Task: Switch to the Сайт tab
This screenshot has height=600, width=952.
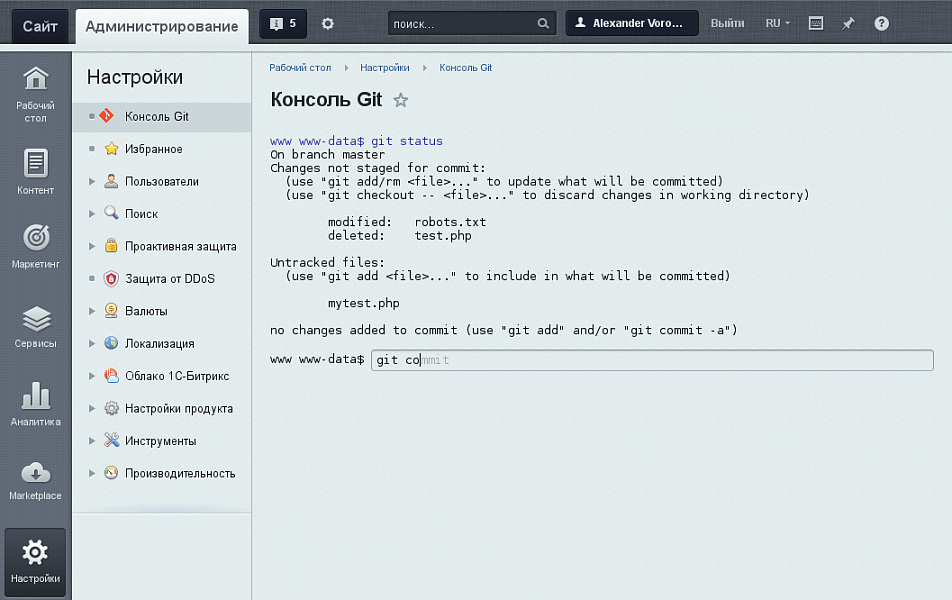Action: 40,26
